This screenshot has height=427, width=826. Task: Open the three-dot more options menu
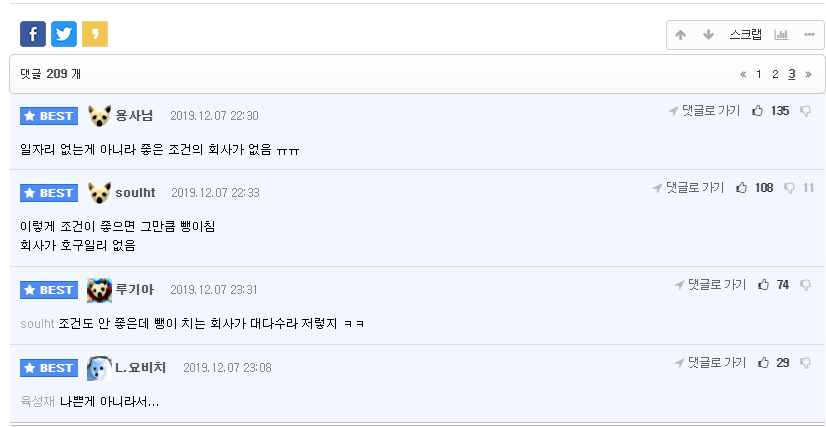(x=808, y=35)
